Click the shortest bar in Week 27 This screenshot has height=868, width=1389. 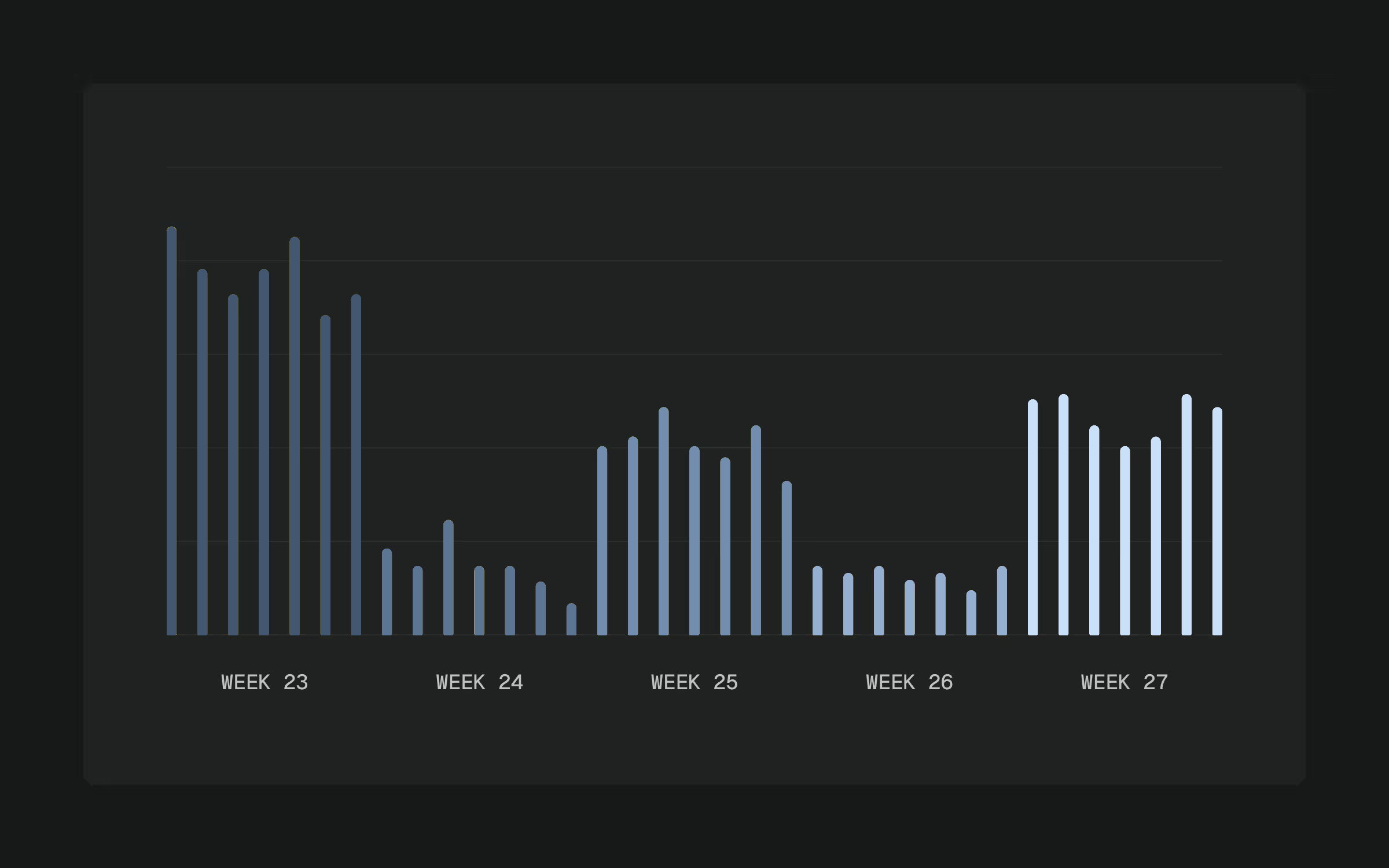click(x=1125, y=540)
